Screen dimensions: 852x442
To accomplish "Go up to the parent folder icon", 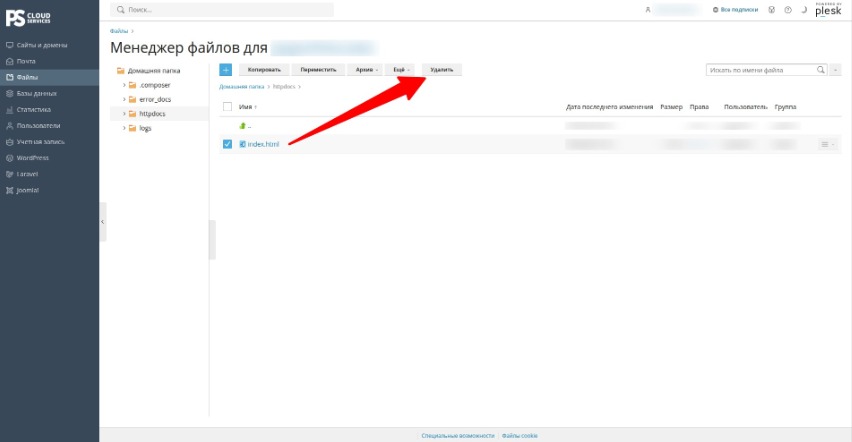I will pyautogui.click(x=243, y=126).
